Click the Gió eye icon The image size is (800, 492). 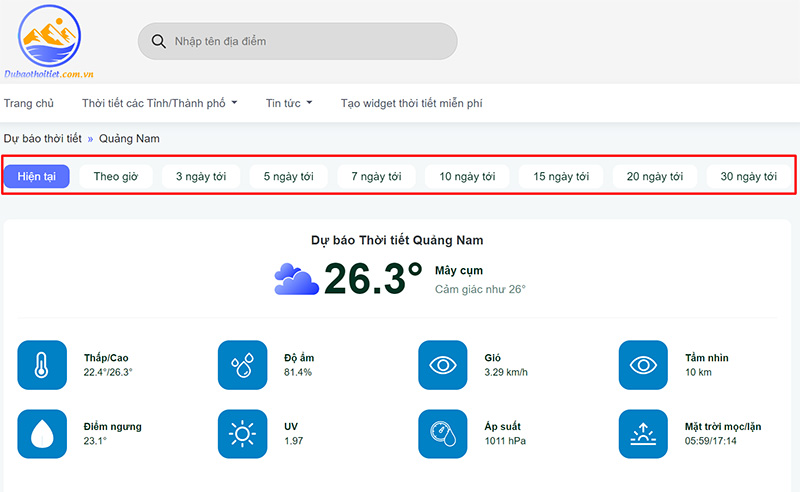tap(443, 365)
